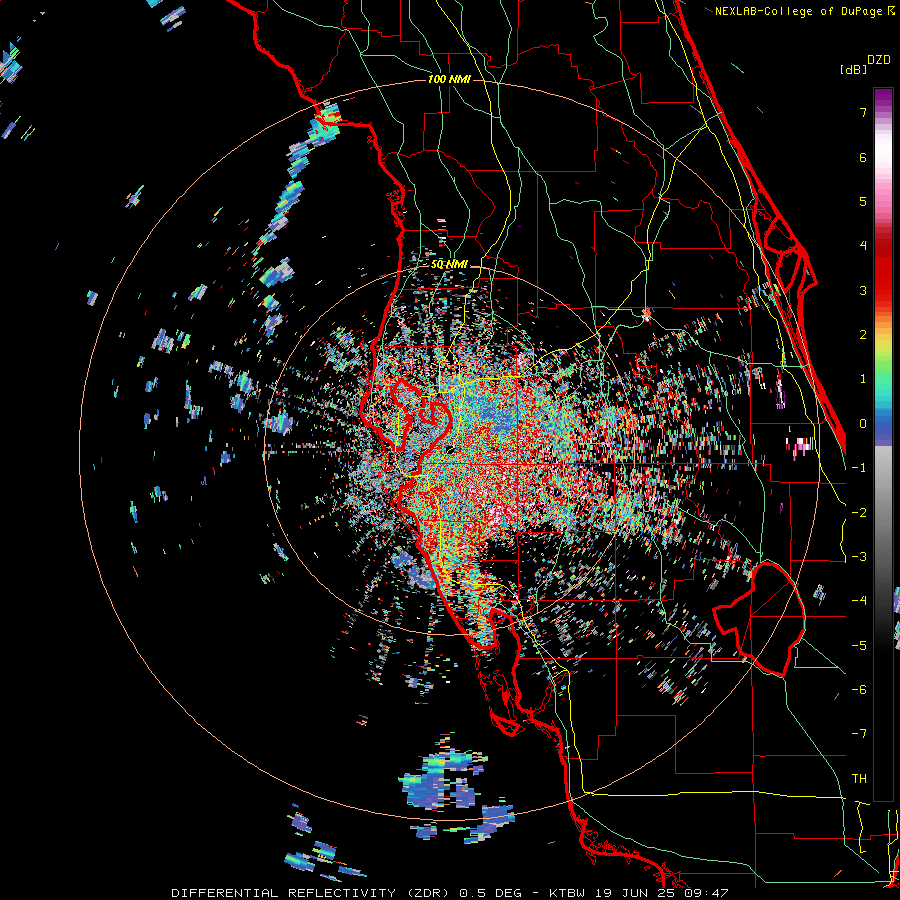Image resolution: width=900 pixels, height=900 pixels.
Task: Click the DZD [dB] color scale heading
Action: click(x=865, y=64)
